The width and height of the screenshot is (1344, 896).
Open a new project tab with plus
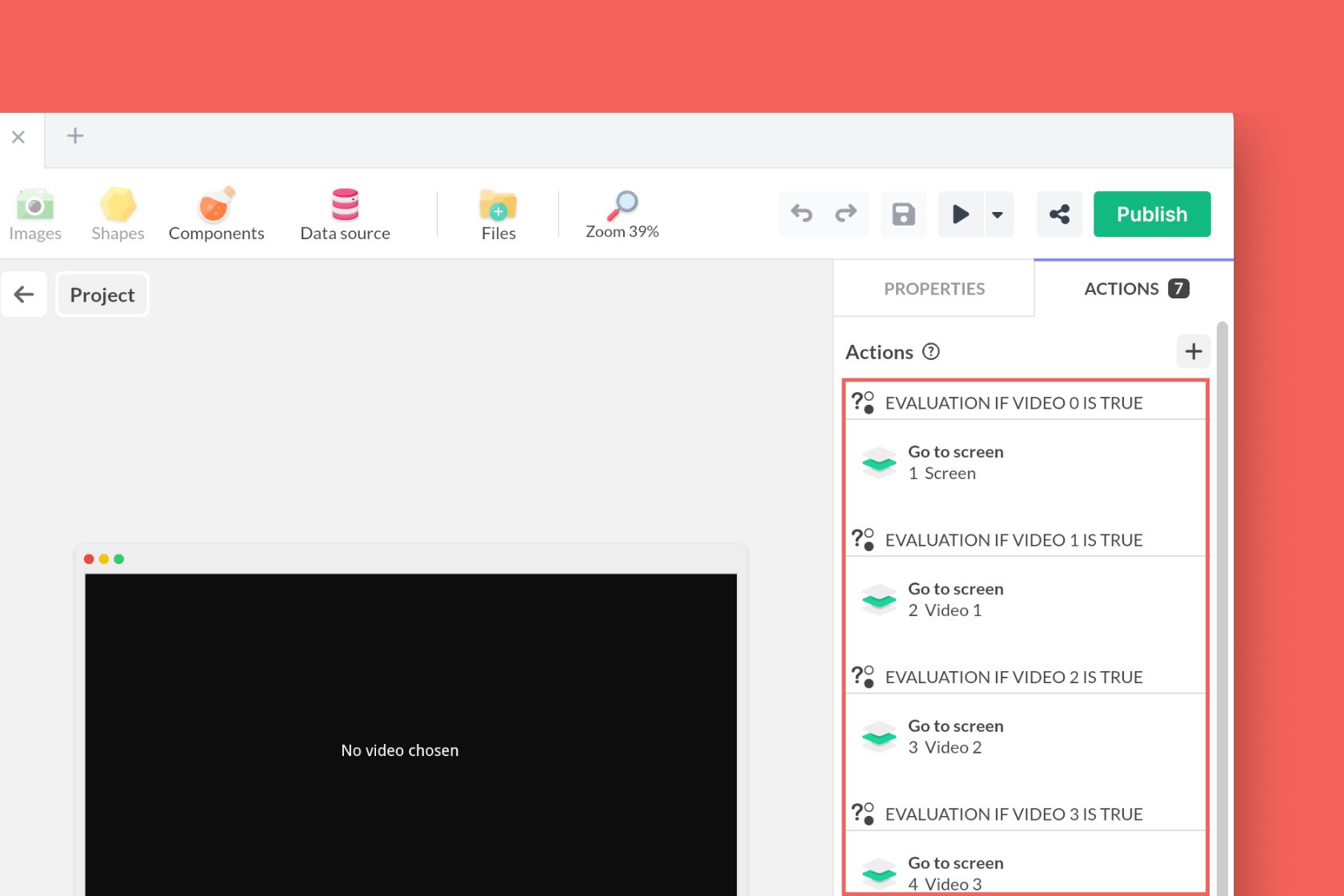point(74,136)
